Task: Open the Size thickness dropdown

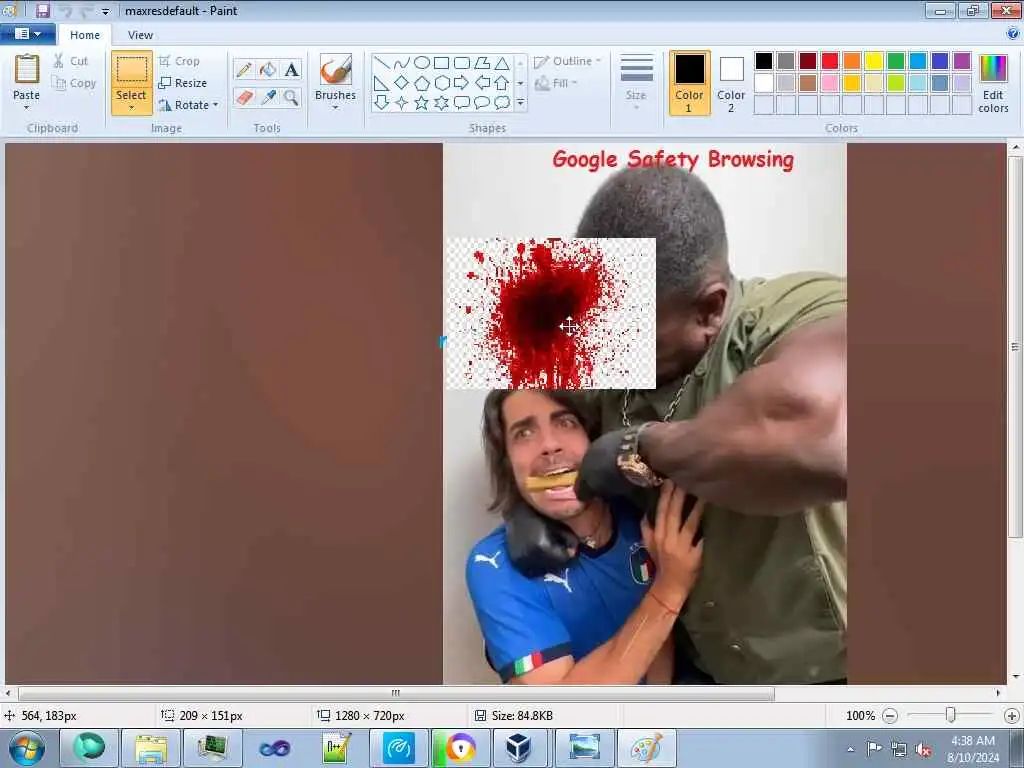Action: coord(636,82)
